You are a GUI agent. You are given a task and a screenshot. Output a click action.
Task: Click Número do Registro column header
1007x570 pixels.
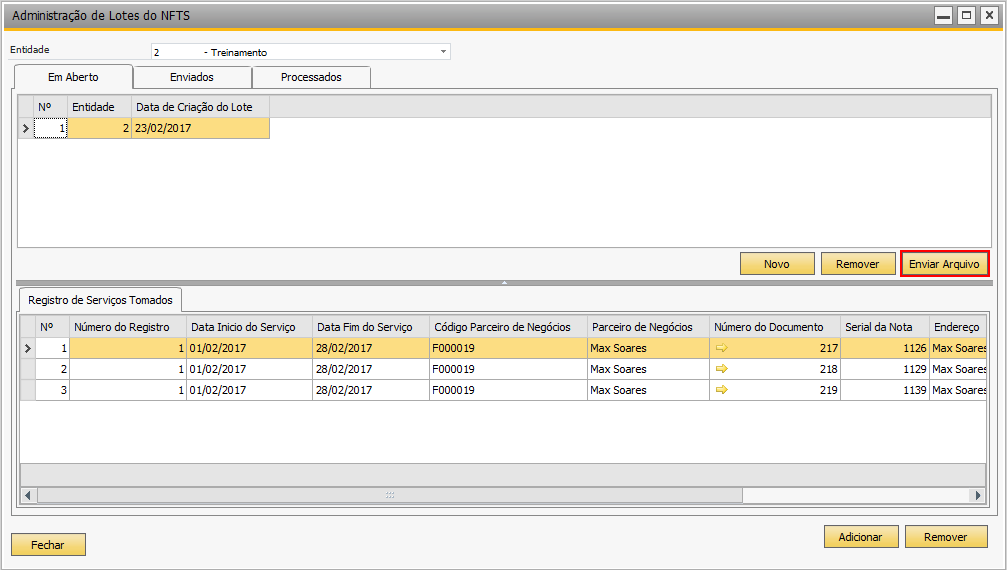(x=128, y=327)
